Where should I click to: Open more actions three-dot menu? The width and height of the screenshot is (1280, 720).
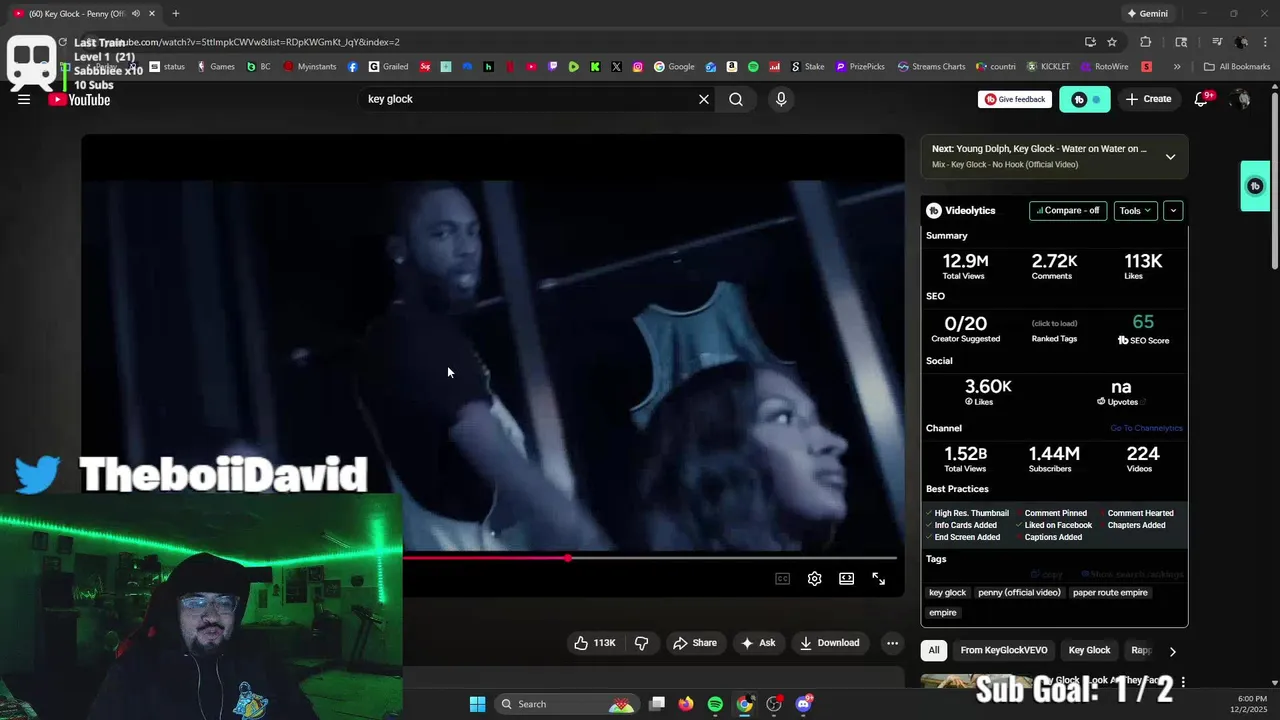click(893, 643)
